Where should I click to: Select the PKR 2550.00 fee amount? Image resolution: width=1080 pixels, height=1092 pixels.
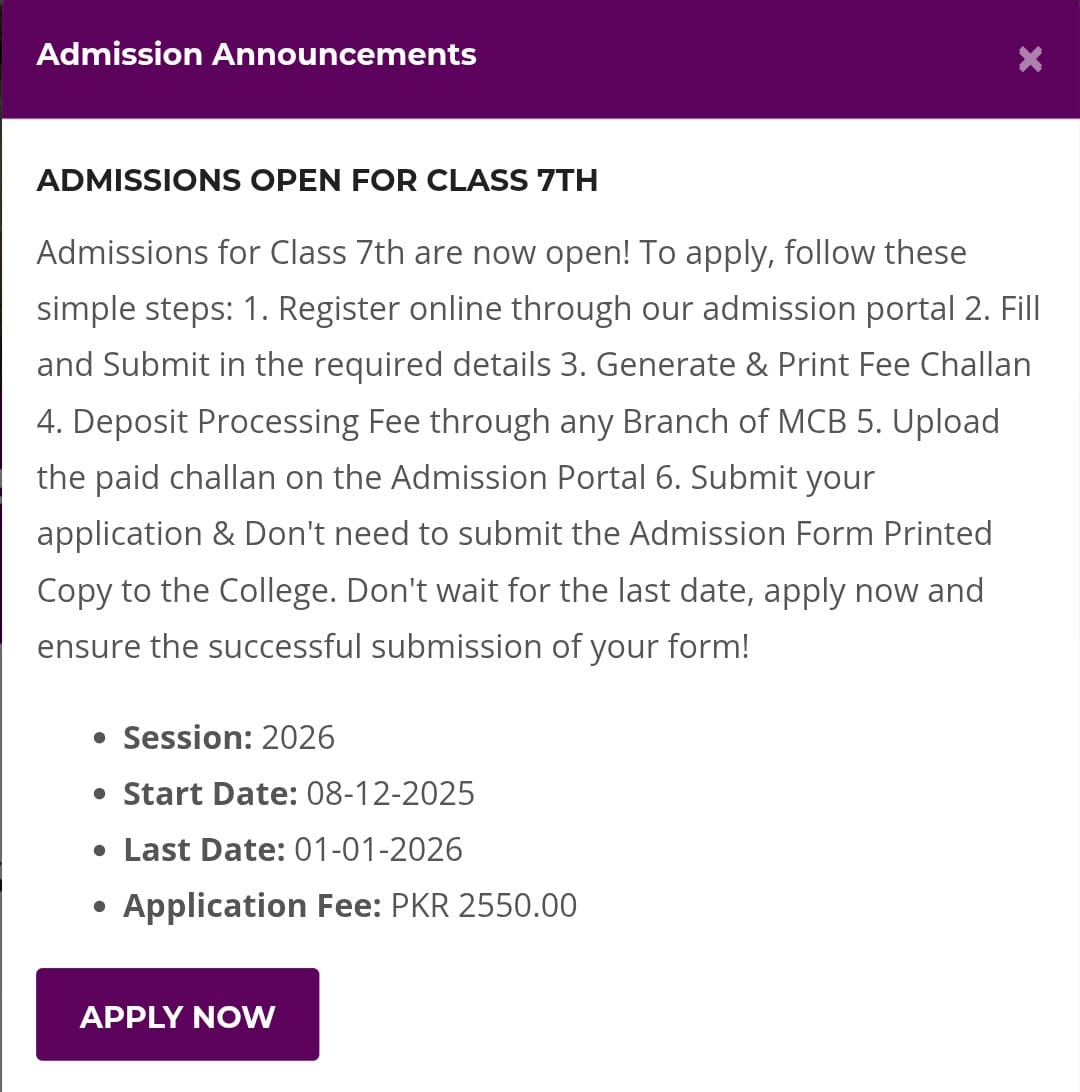[484, 906]
